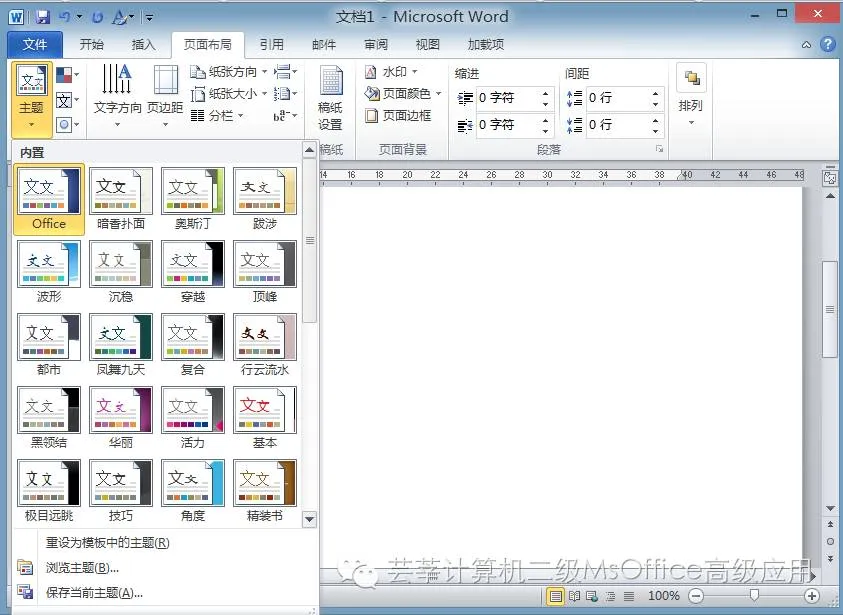
Task: Click the right indent input field
Action: click(508, 125)
